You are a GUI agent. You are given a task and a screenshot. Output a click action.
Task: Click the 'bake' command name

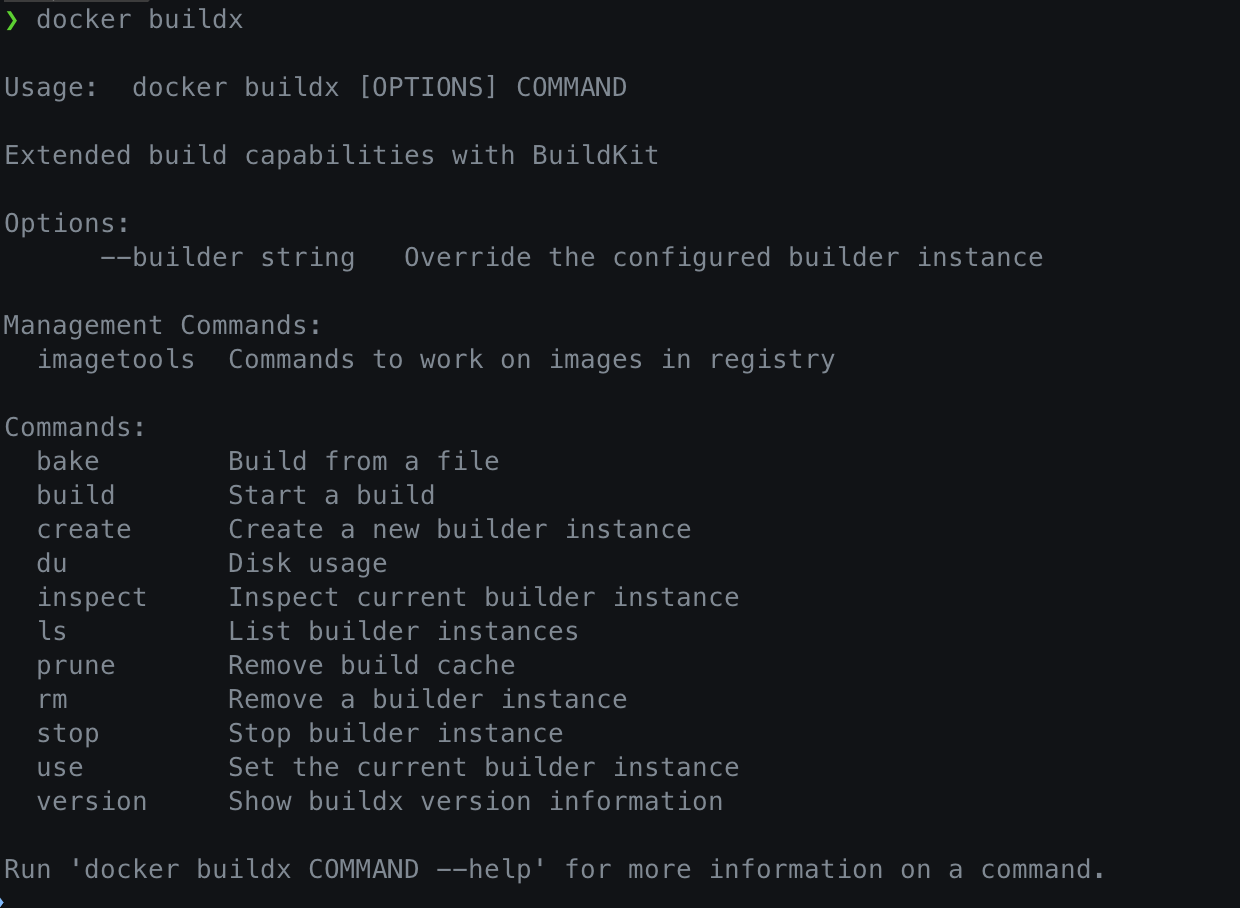(x=68, y=462)
